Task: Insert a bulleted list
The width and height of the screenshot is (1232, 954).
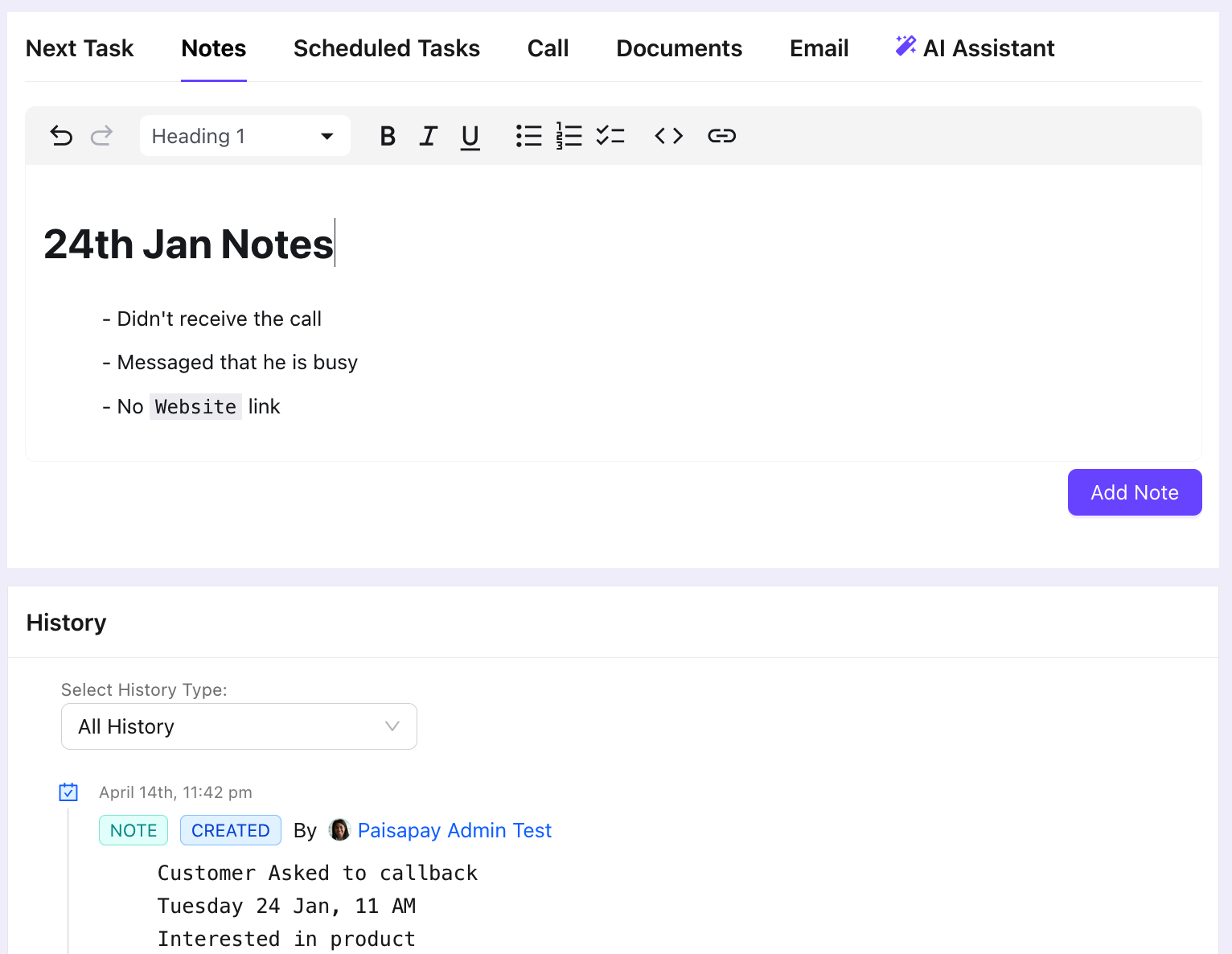Action: [528, 136]
